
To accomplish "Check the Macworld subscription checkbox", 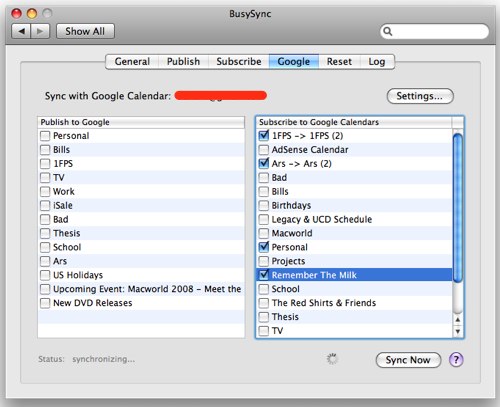I will click(264, 233).
